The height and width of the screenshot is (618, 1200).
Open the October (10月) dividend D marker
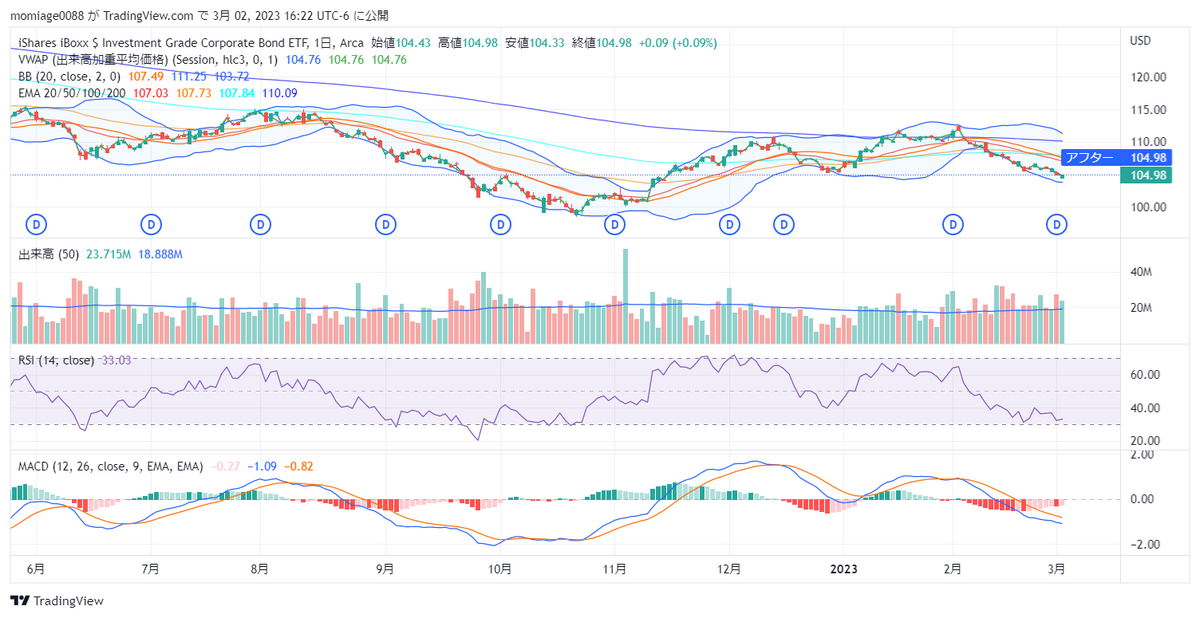[500, 224]
